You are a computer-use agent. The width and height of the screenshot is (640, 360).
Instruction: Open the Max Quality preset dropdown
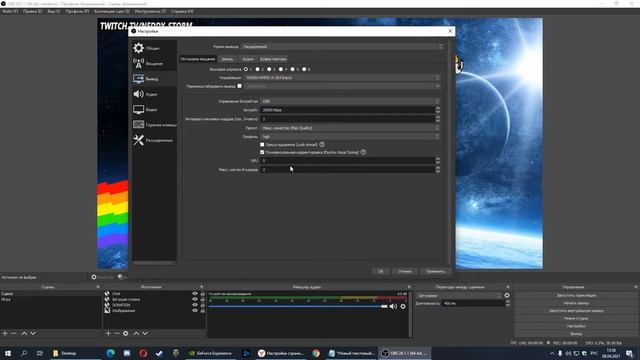tap(350, 128)
